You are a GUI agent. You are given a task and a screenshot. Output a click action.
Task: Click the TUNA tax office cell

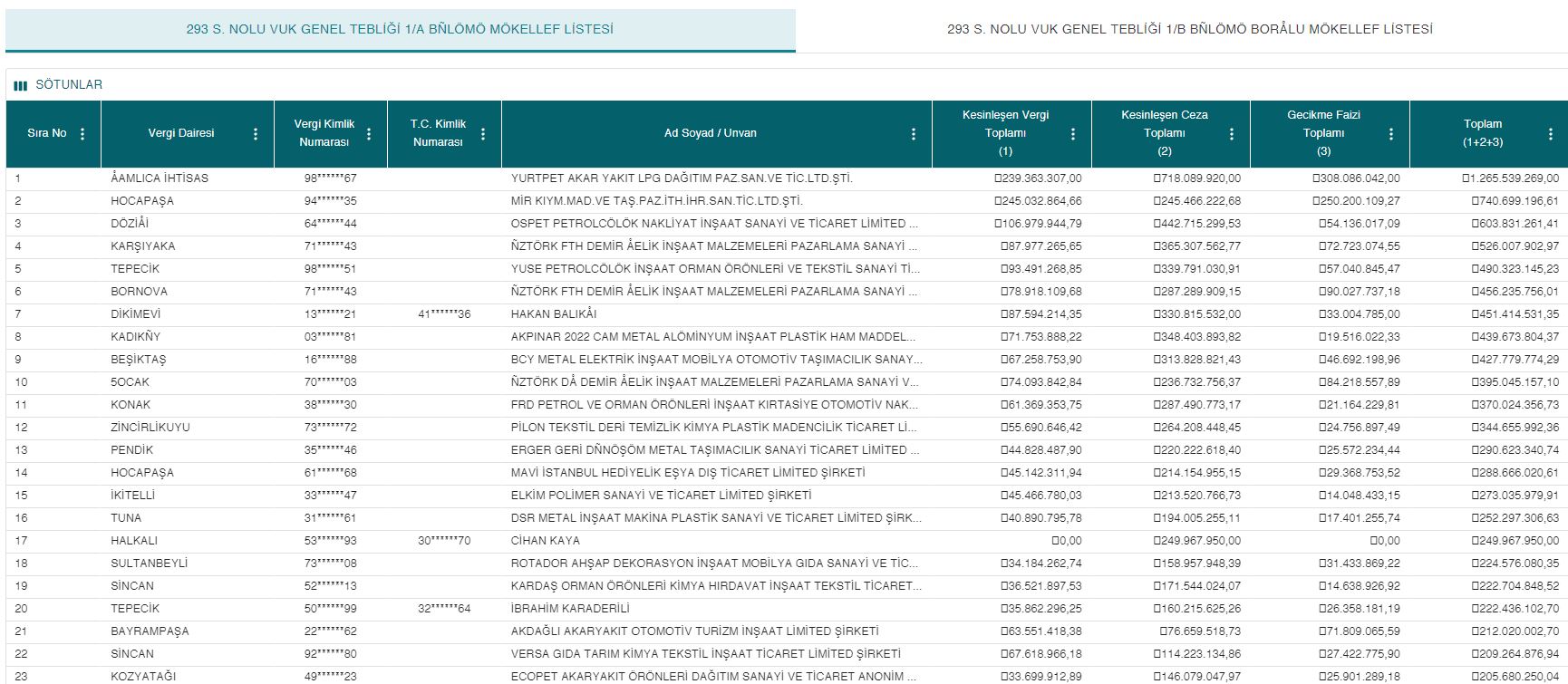coord(126,518)
